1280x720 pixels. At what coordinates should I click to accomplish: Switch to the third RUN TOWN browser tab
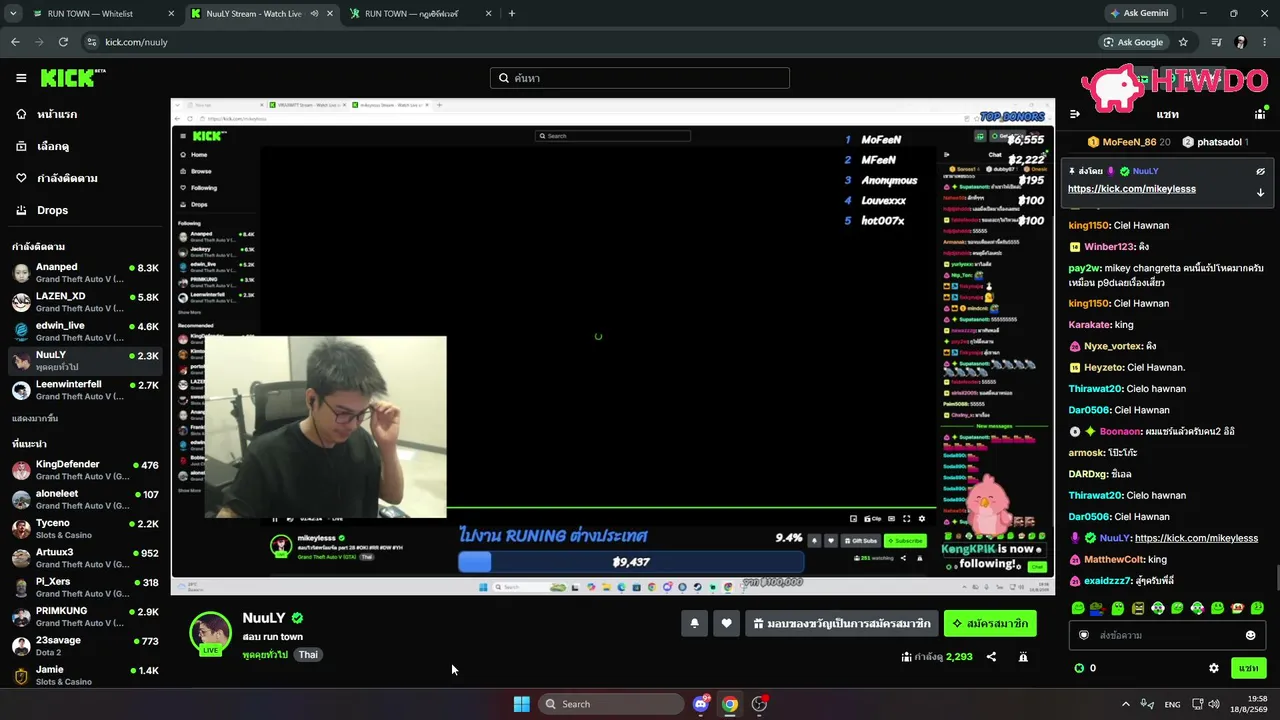(x=420, y=14)
